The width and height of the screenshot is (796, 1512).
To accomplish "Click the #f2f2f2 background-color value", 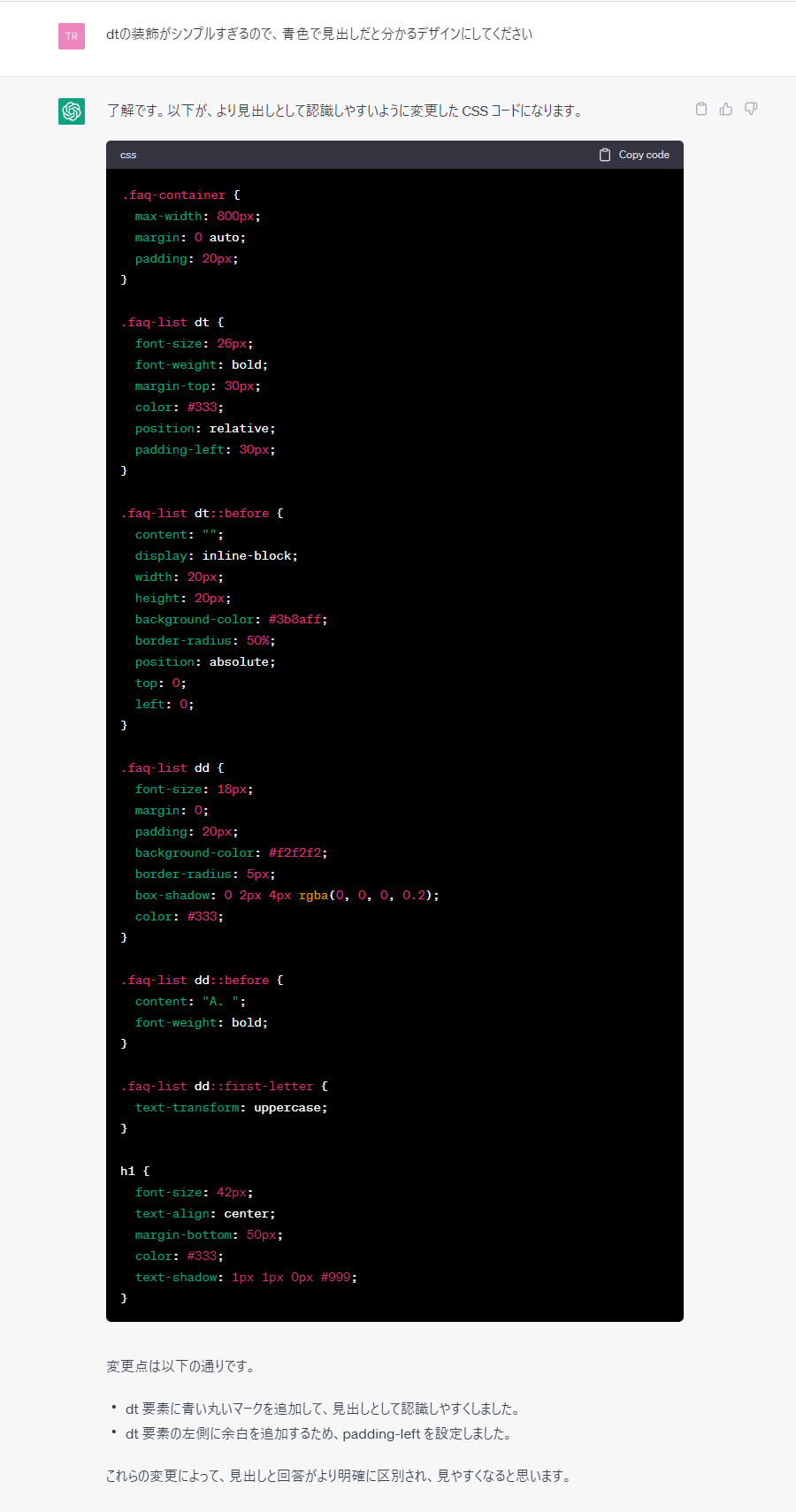I will [x=295, y=852].
